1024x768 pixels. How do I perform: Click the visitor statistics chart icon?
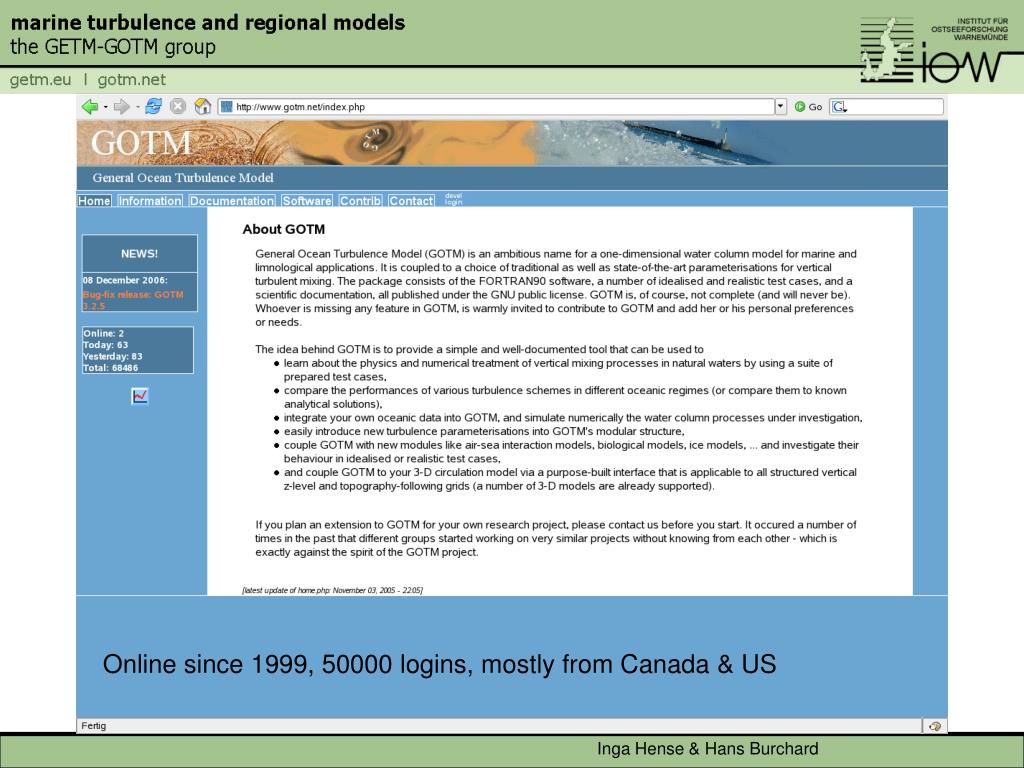coord(140,396)
